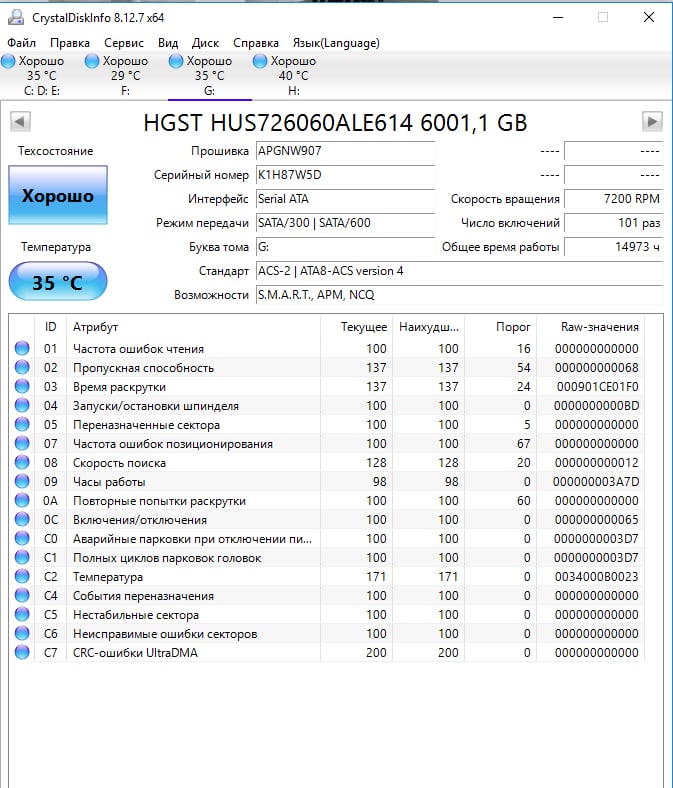Click status icon for attribute 01
This screenshot has width=673, height=788.
pyautogui.click(x=22, y=348)
